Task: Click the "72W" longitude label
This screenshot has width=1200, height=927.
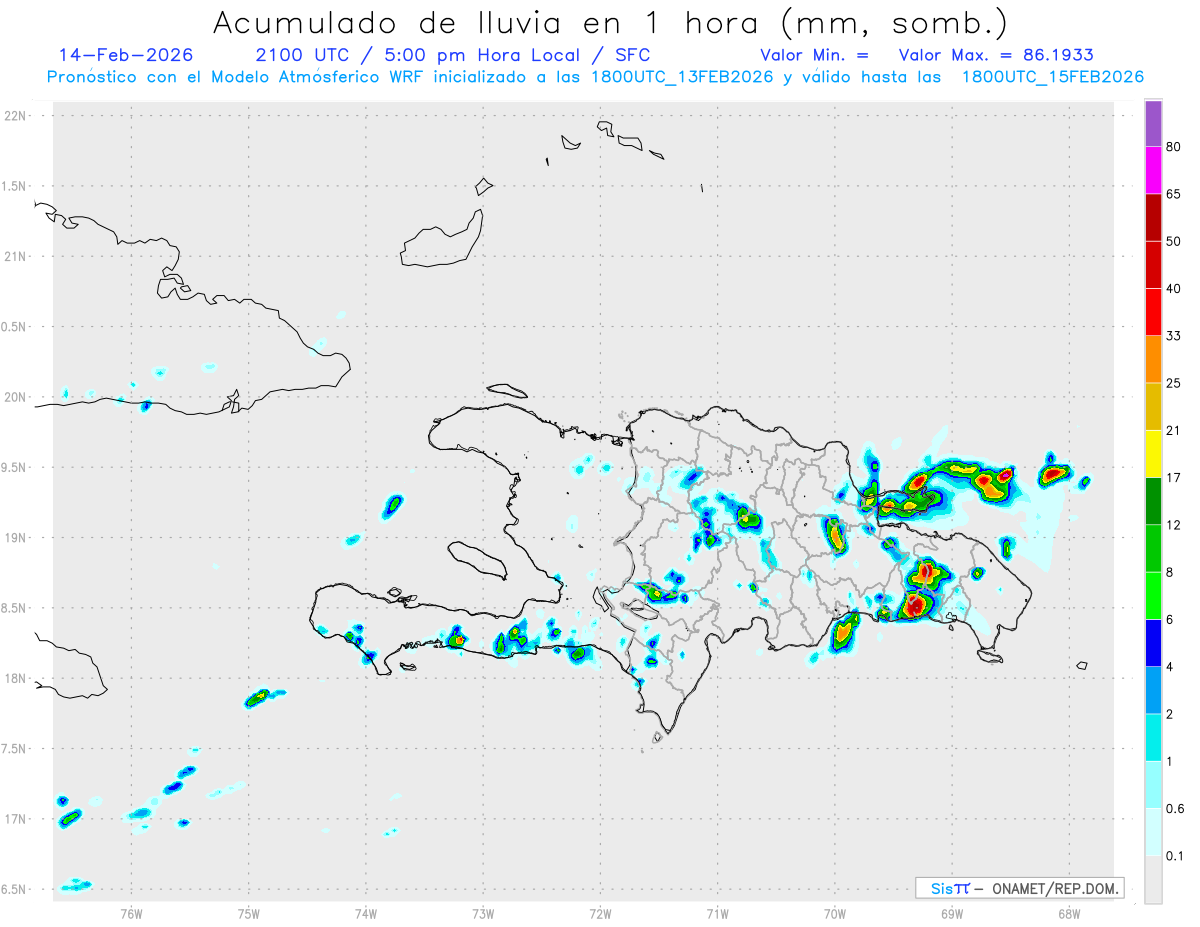Action: point(600,914)
